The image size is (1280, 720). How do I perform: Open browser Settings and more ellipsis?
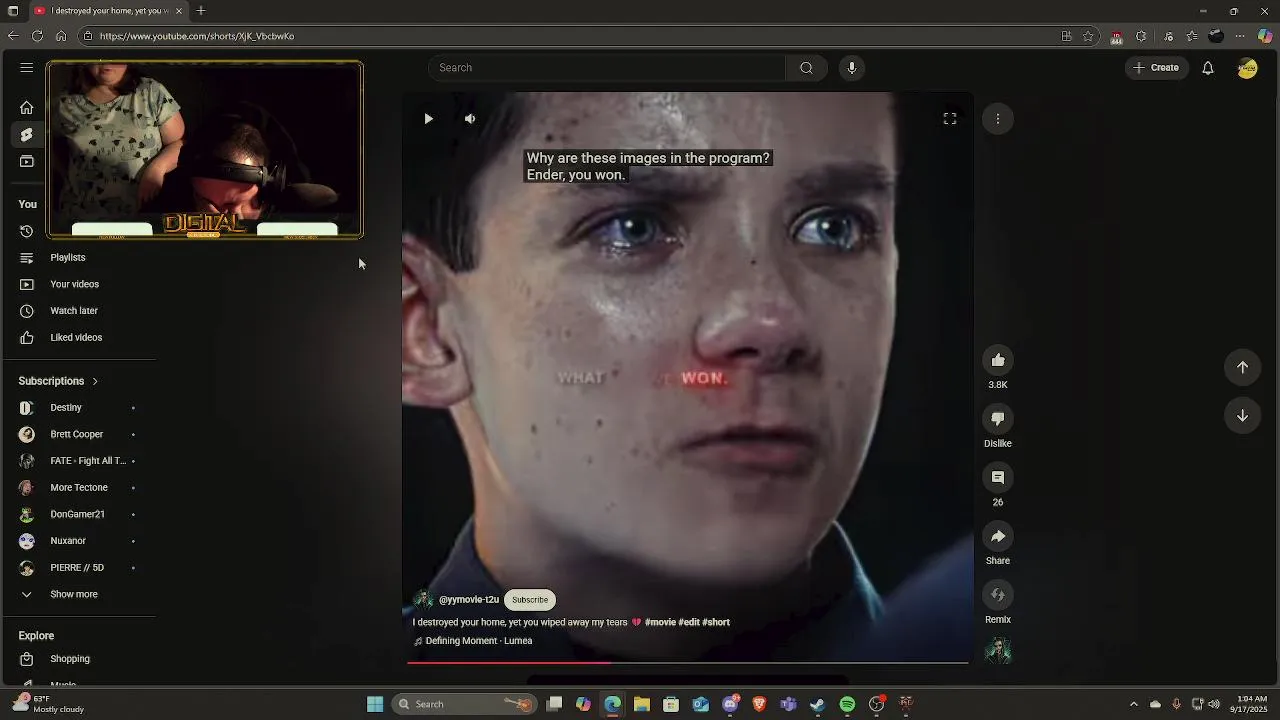coord(1240,36)
